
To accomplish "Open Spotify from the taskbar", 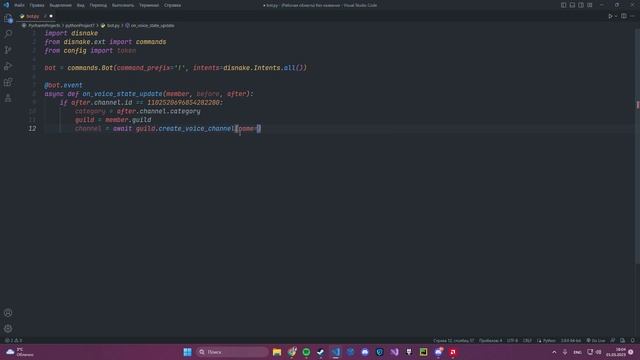I will 306,352.
